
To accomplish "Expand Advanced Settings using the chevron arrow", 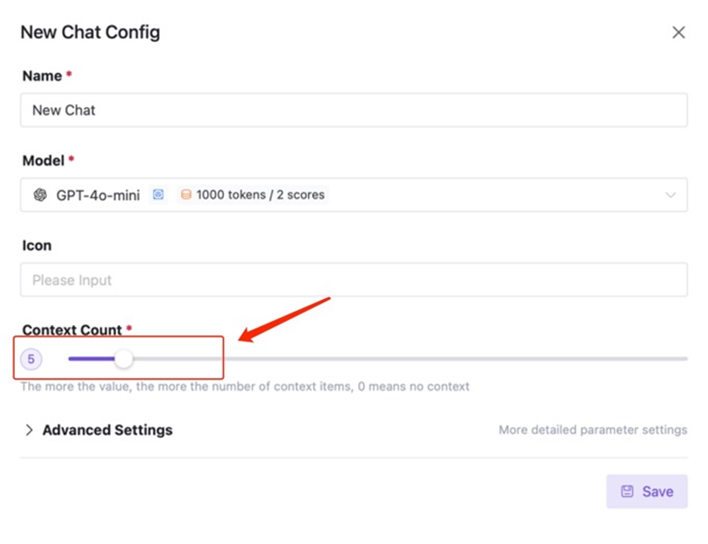I will click(x=29, y=430).
